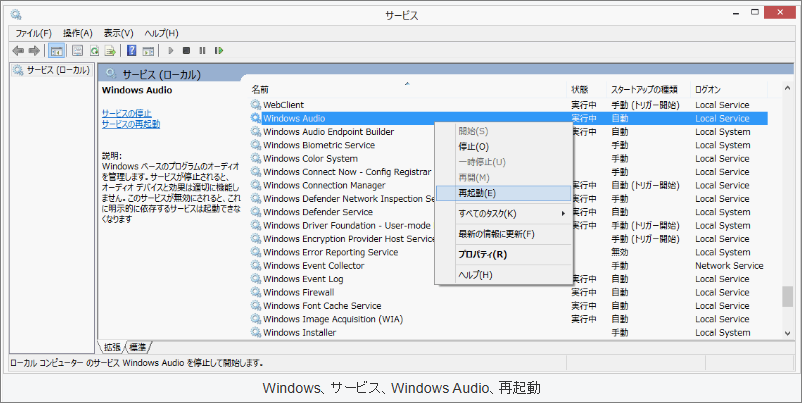Click the gear icon beside Windows Color System
This screenshot has width=802, height=403.
pos(255,159)
